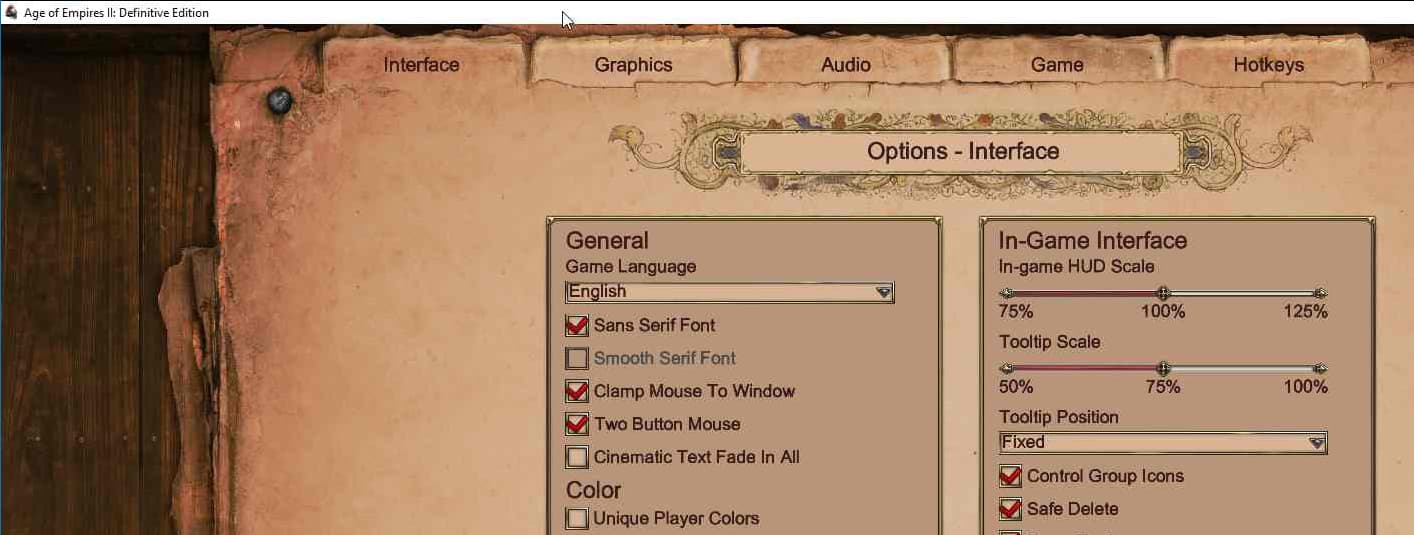Enable Cinematic Text Fade In All
The width and height of the screenshot is (1414, 535).
tap(577, 457)
